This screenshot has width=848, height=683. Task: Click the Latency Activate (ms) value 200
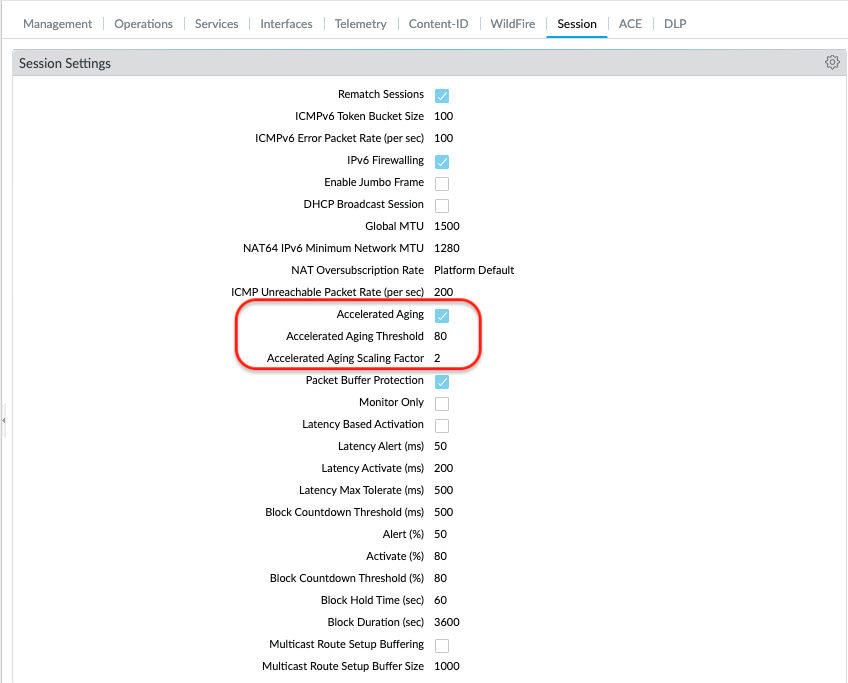click(443, 468)
